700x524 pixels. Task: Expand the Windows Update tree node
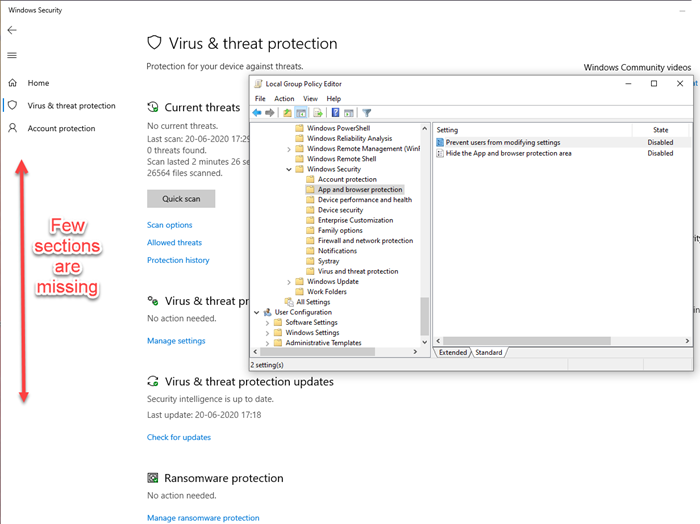289,282
